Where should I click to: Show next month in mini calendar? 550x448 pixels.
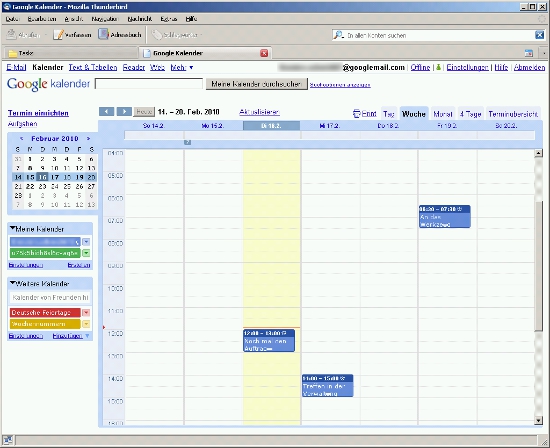pyautogui.click(x=88, y=139)
